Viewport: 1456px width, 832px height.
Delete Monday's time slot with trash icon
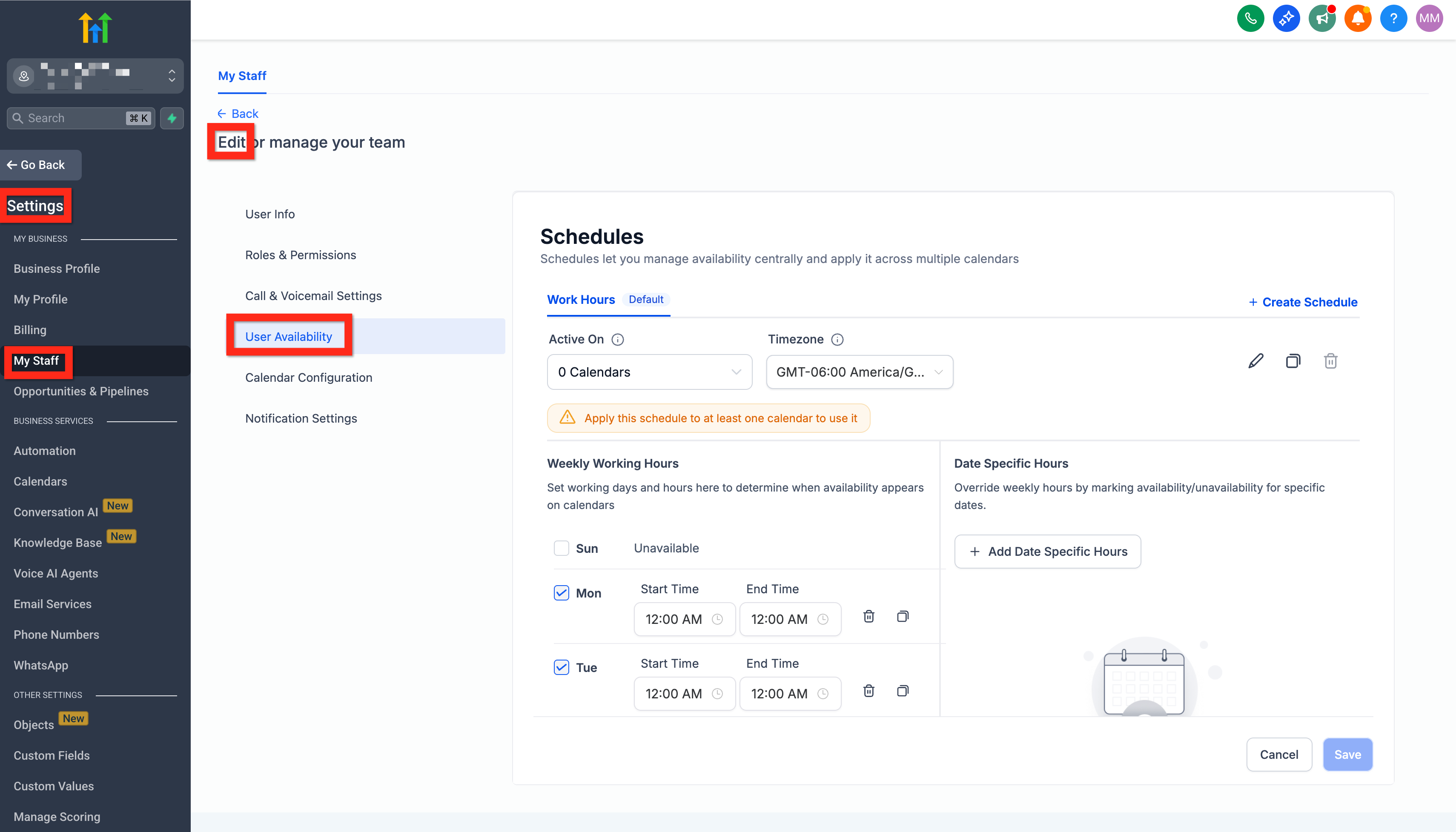[x=868, y=617]
